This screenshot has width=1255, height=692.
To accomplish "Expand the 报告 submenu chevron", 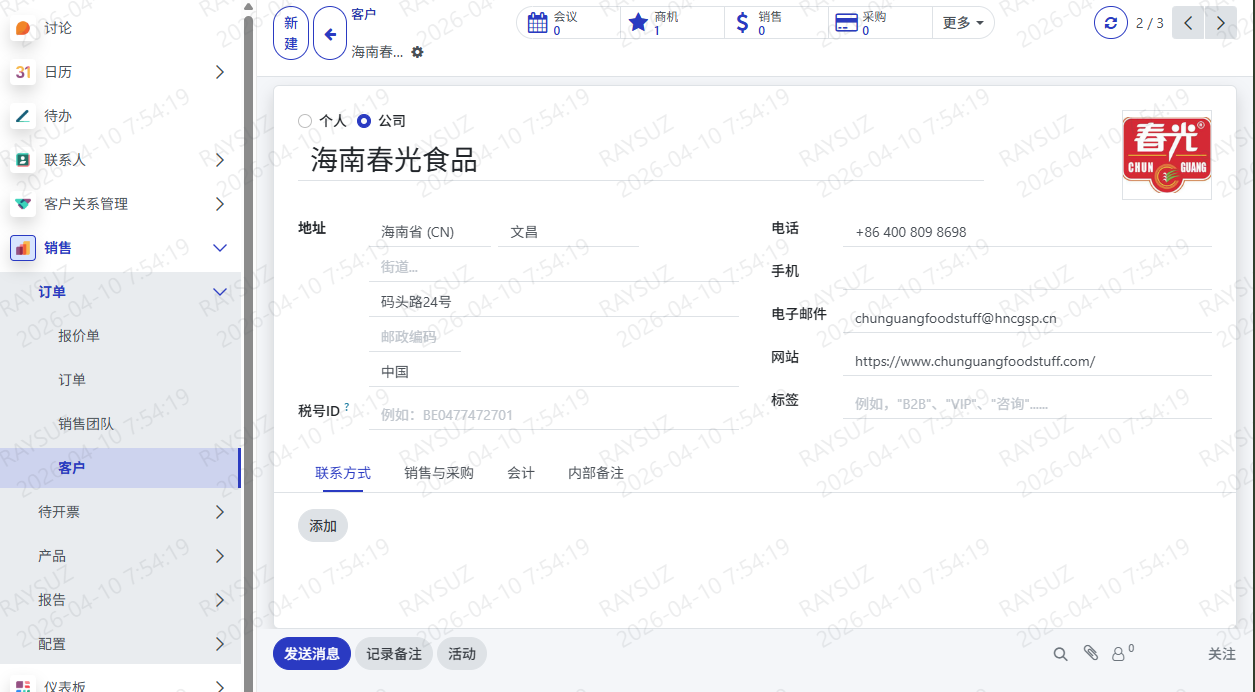I will tap(220, 600).
